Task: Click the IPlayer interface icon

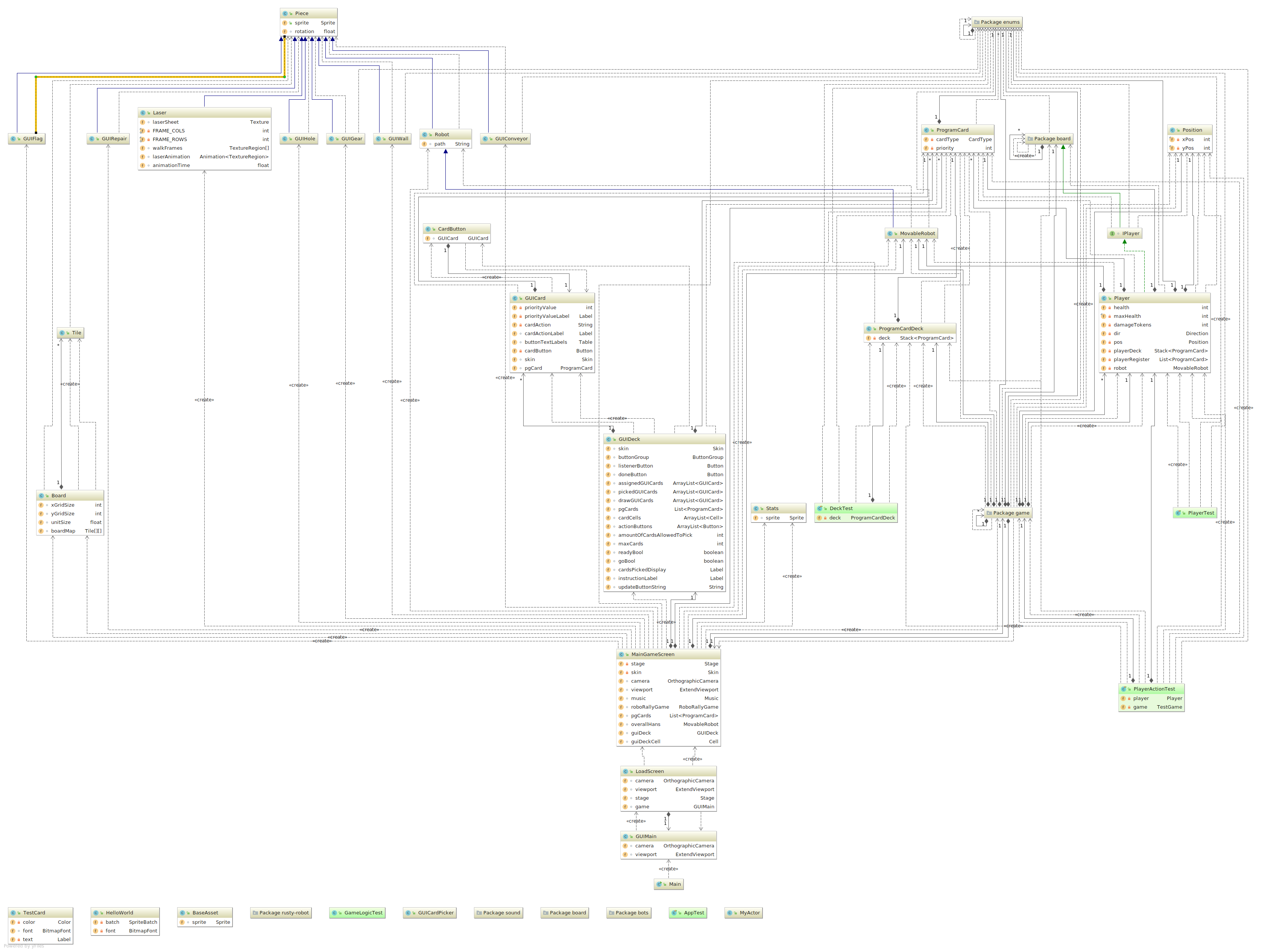Action: coord(1113,233)
